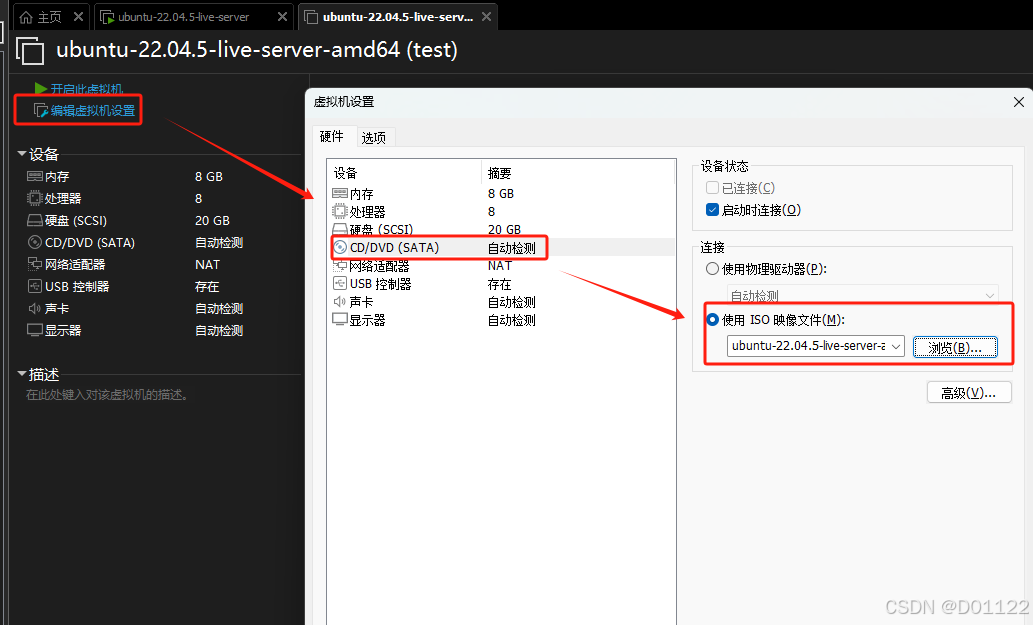Collapse the 设备 section in sidebar
The height and width of the screenshot is (625, 1033).
22,153
